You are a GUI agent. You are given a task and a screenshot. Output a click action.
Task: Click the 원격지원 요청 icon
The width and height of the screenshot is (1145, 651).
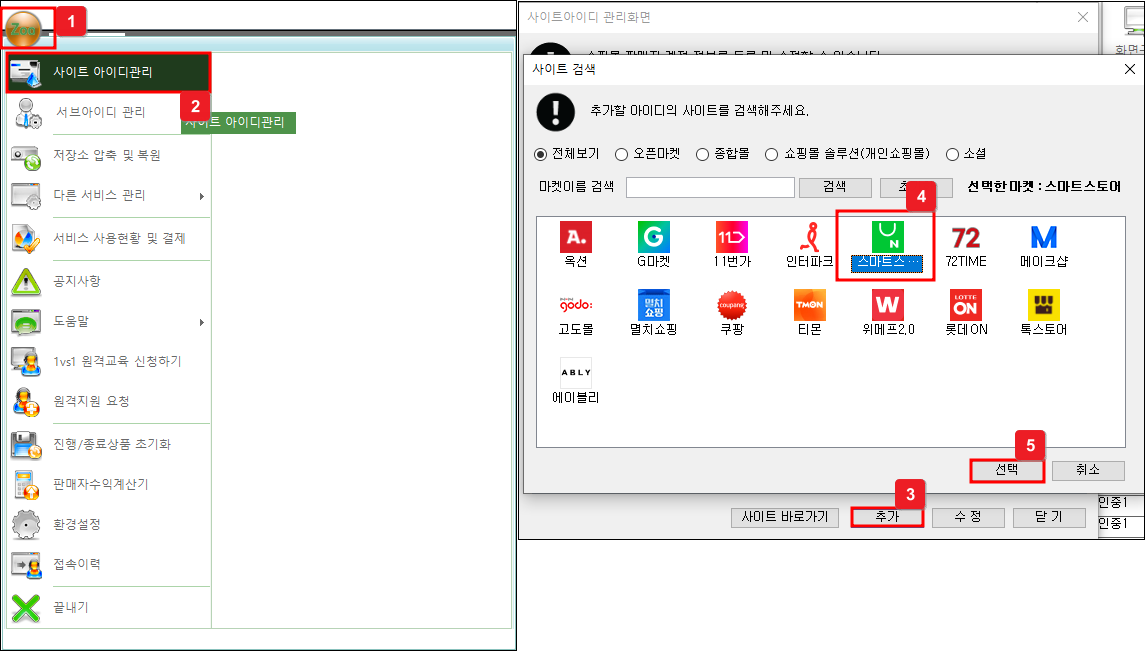click(x=26, y=401)
